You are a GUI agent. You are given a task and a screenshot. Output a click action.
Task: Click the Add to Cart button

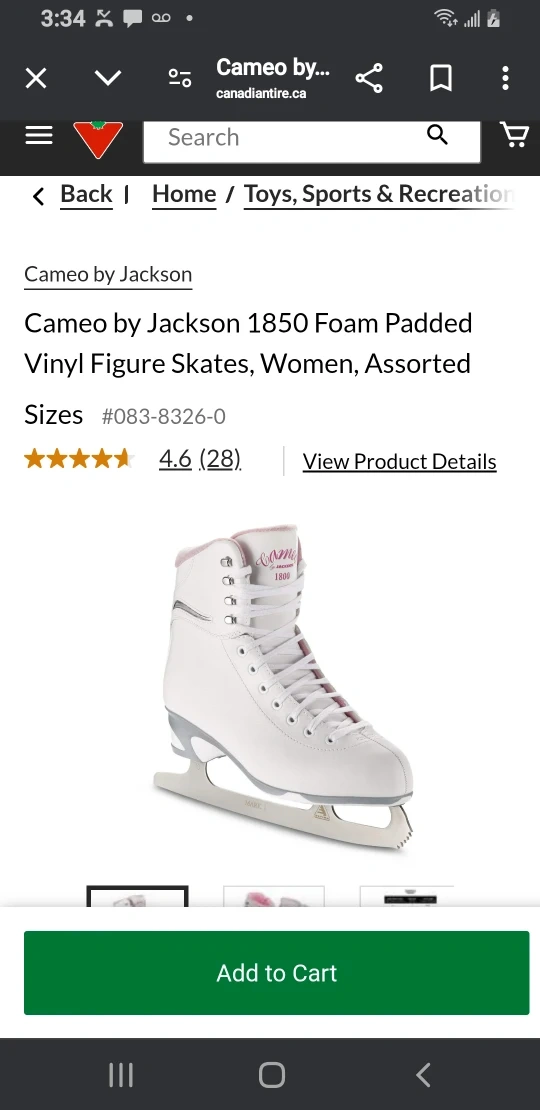click(x=277, y=973)
